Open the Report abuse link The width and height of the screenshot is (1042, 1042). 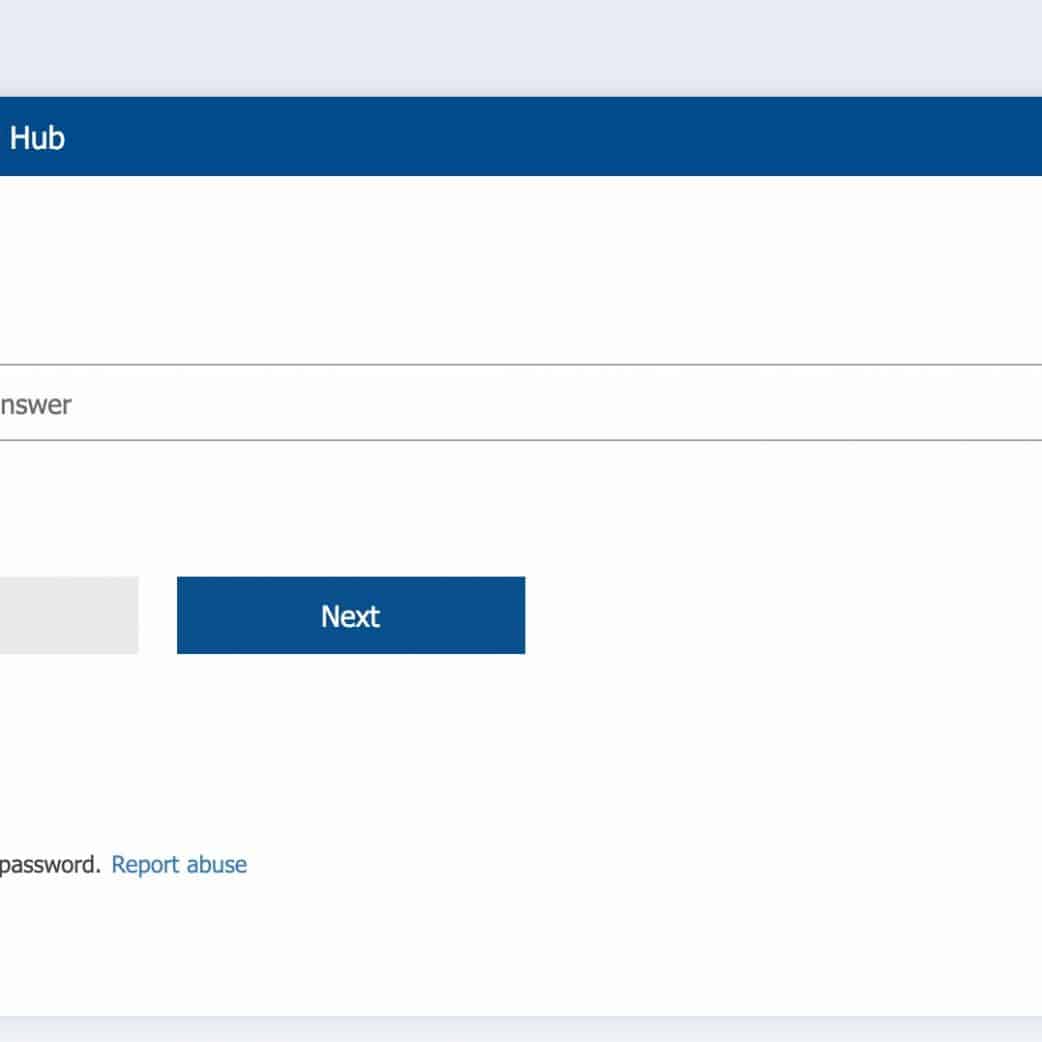pyautogui.click(x=179, y=864)
